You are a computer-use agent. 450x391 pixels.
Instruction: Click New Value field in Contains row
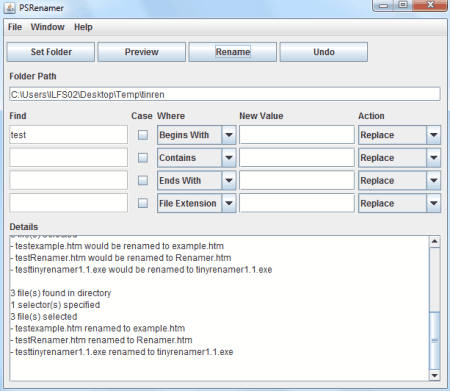pyautogui.click(x=297, y=157)
